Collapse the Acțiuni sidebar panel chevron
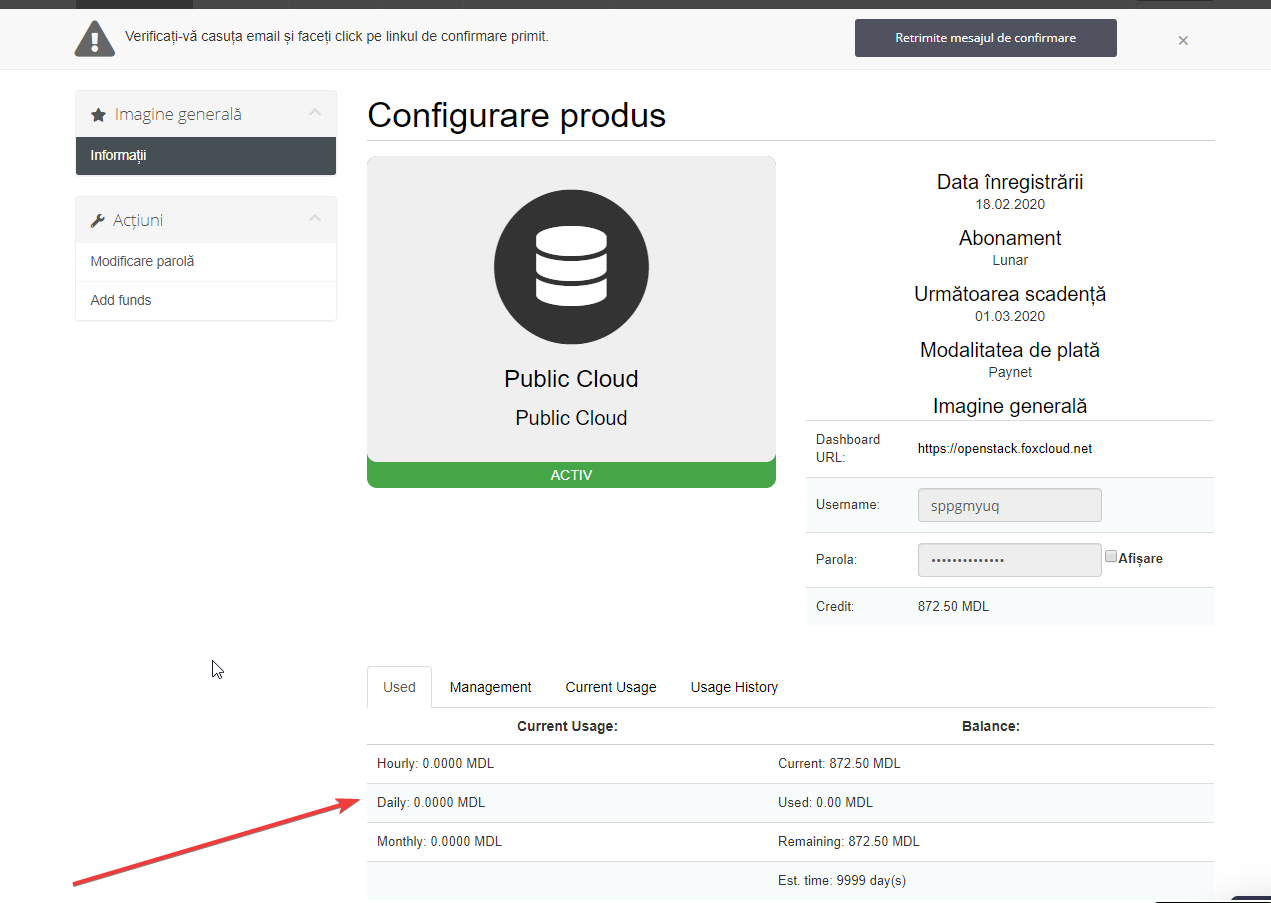Viewport: 1271px width, 903px height. pyautogui.click(x=315, y=219)
